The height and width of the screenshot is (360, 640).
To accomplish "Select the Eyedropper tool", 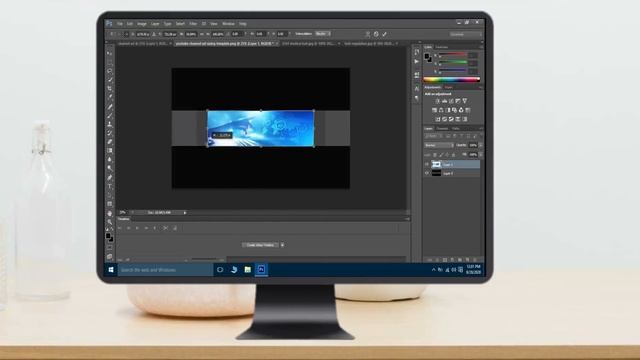I will pyautogui.click(x=109, y=97).
